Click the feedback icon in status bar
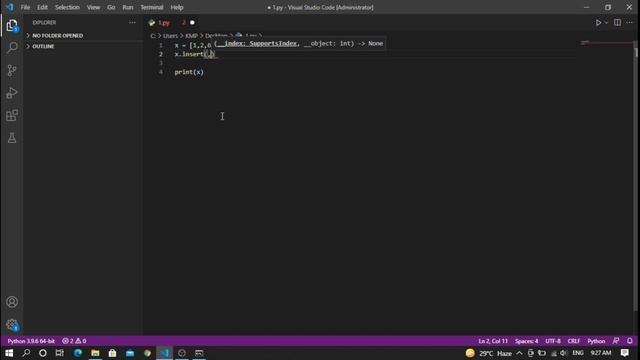 (616, 341)
